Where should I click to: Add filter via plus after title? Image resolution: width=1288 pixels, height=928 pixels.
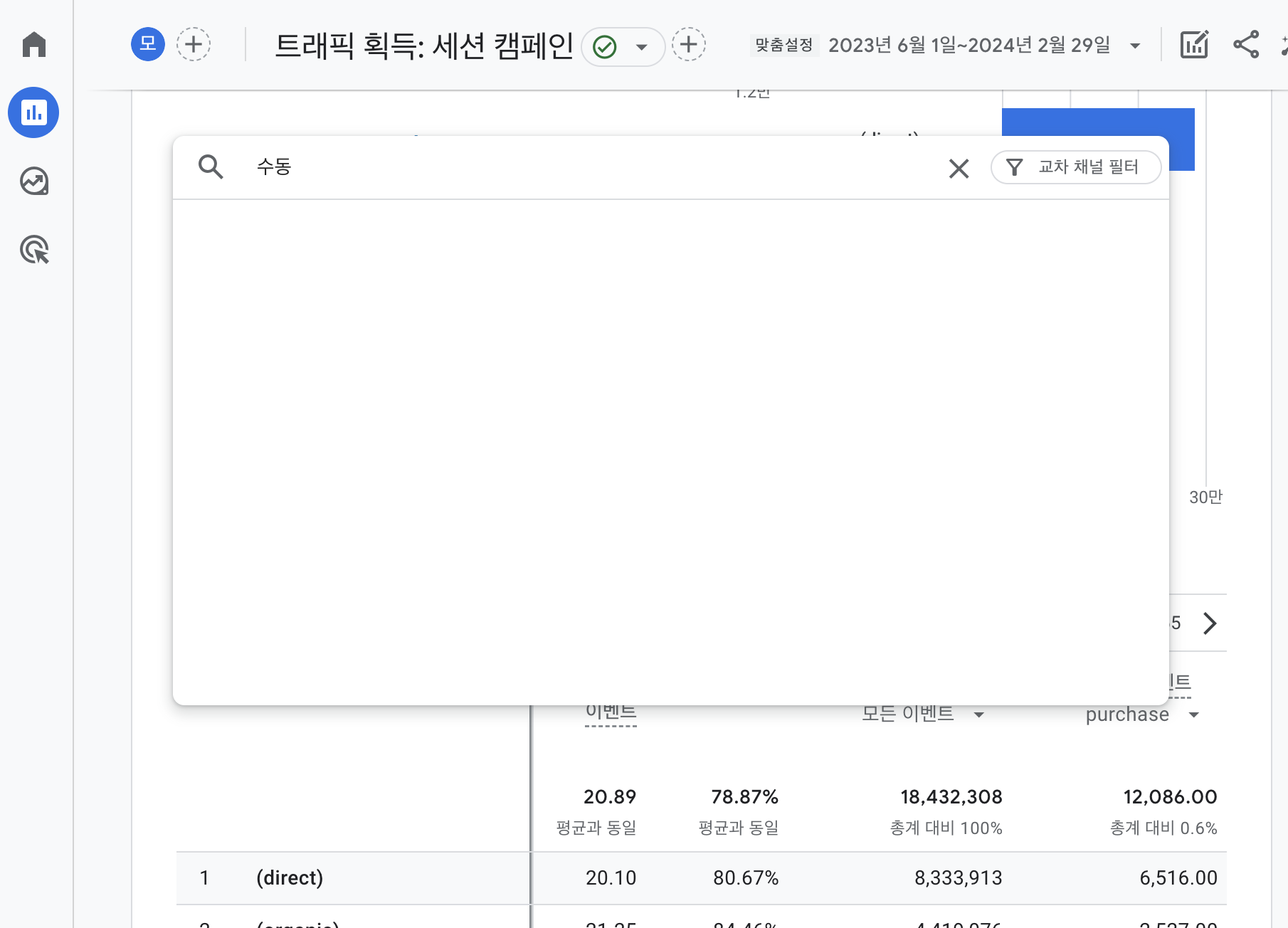[x=689, y=44]
